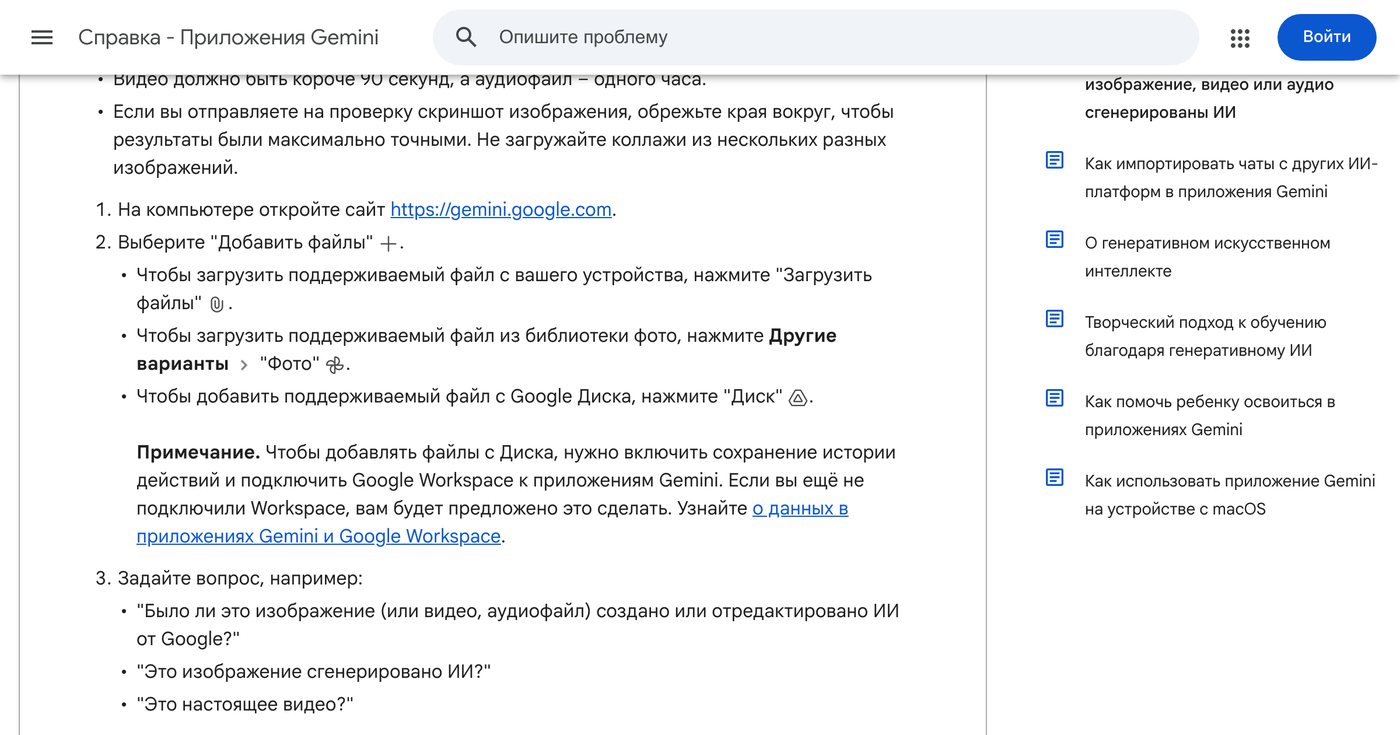Click the step Выберите Добавить файлы
The height and width of the screenshot is (735, 1400).
coord(261,243)
